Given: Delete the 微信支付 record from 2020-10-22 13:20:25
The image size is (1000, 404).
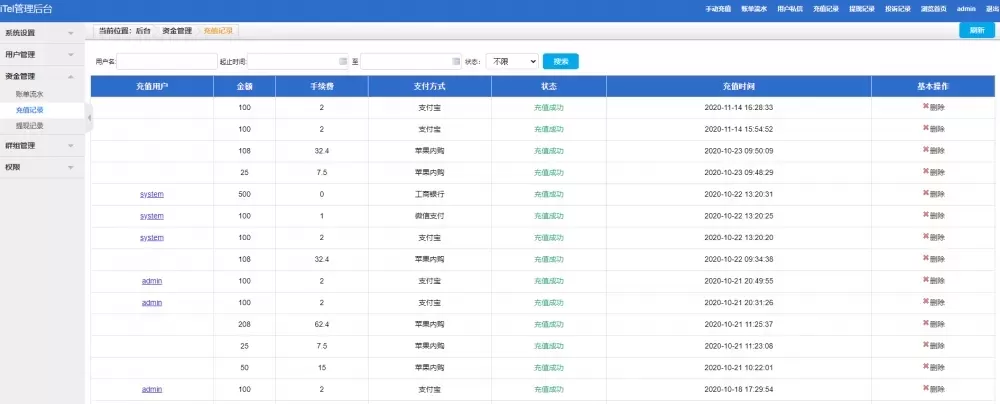Looking at the screenshot, I should click(934, 216).
